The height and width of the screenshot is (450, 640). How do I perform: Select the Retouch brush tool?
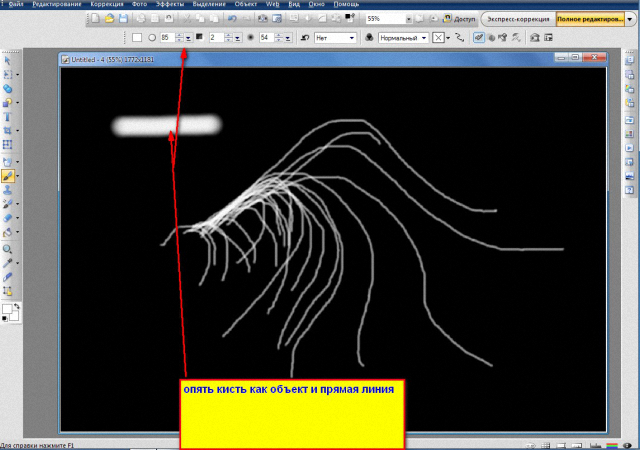[x=7, y=204]
